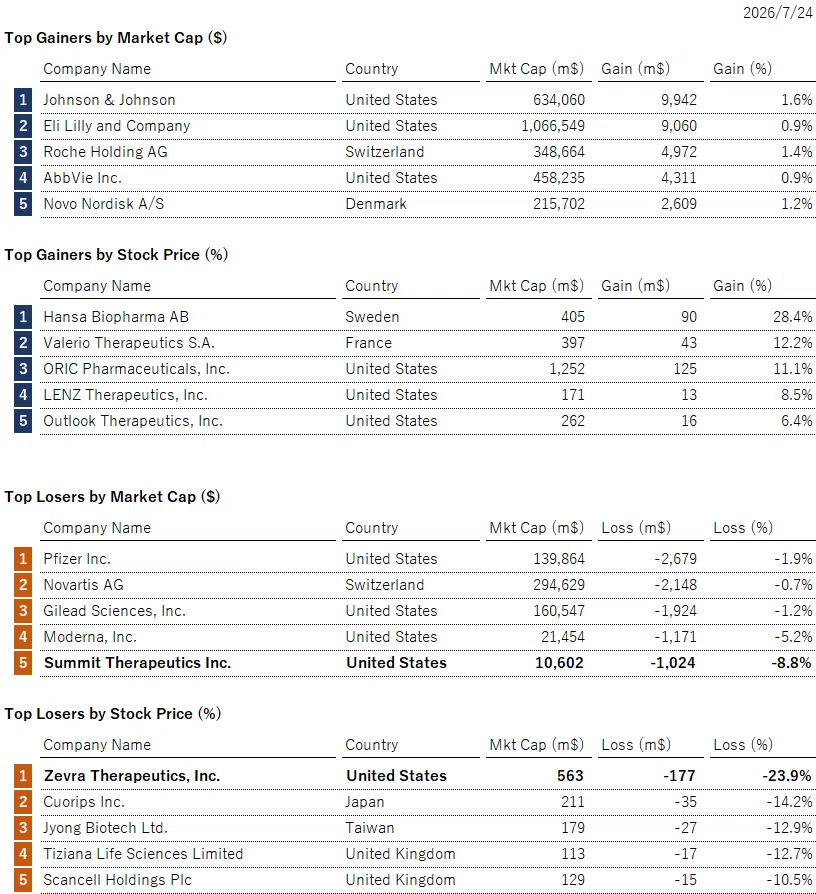Select the bolded -23.9% loss value for Zevra
816x894 pixels.
[x=787, y=775]
